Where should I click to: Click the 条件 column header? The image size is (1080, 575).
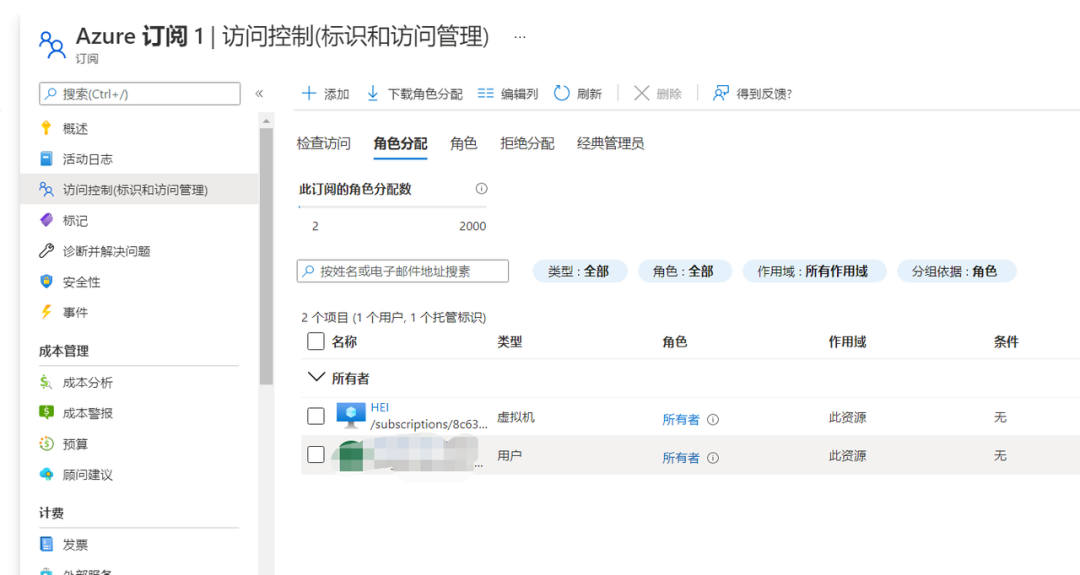[1006, 342]
